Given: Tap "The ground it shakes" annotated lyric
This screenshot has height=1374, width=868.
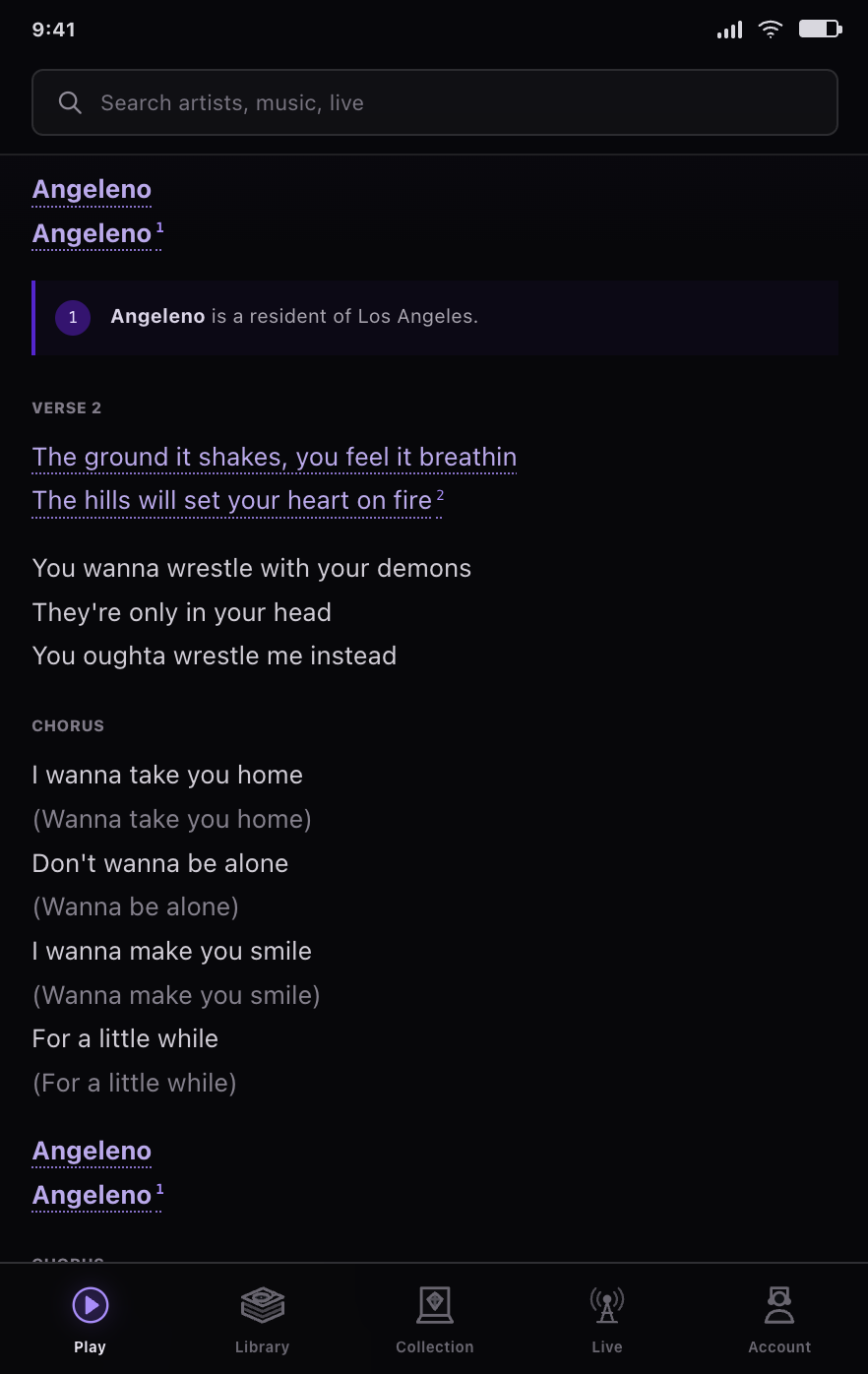Looking at the screenshot, I should (x=275, y=457).
